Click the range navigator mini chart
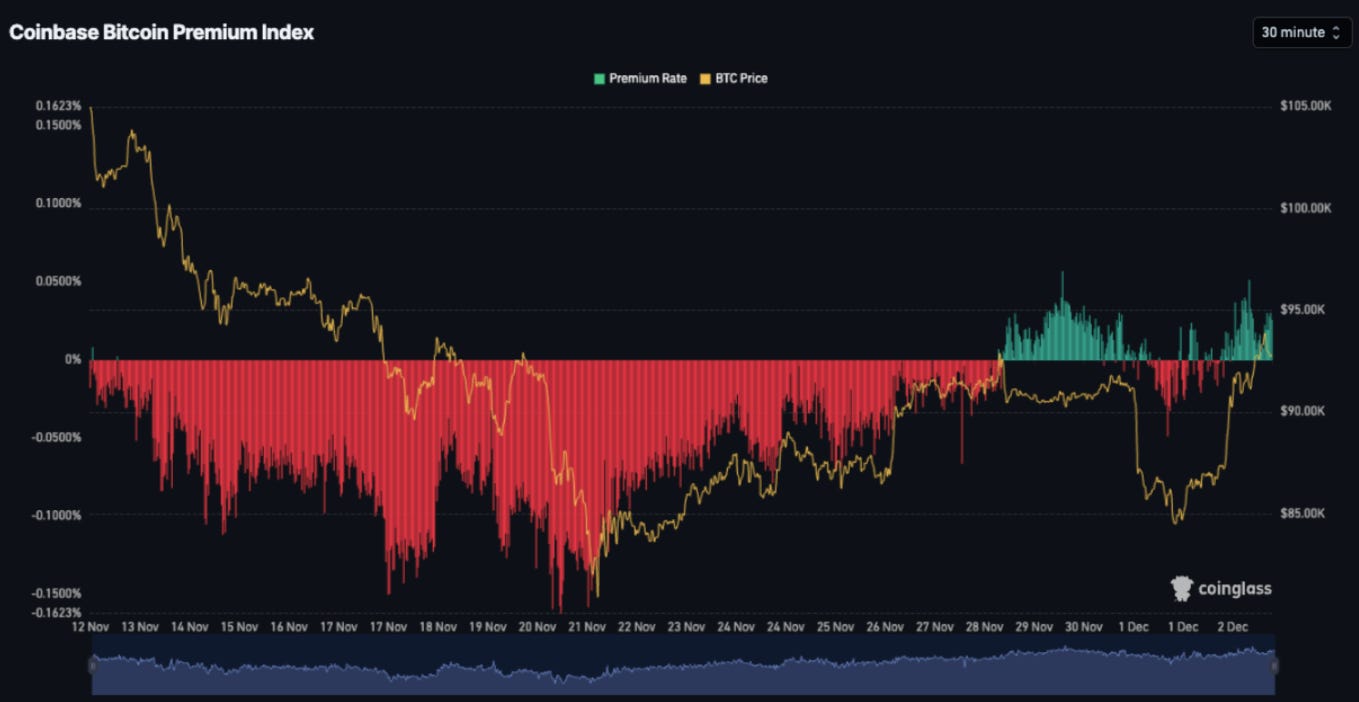 [683, 666]
